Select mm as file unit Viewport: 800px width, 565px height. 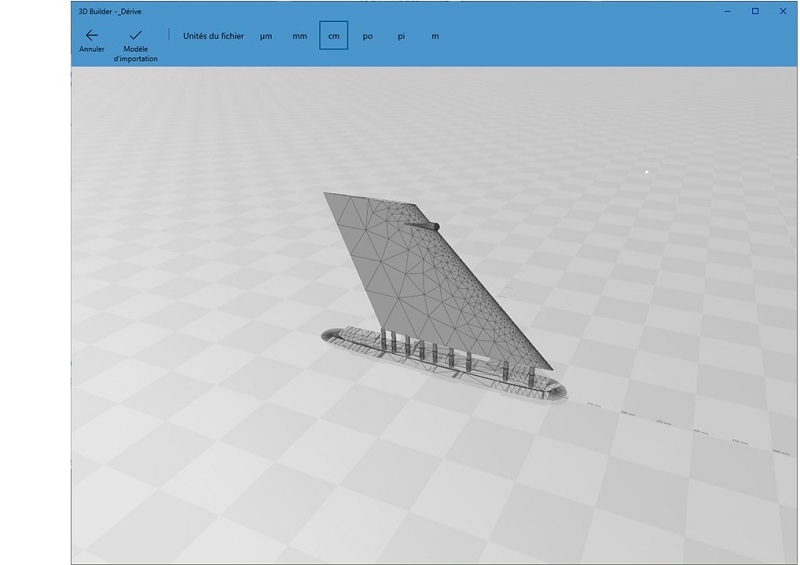[299, 36]
